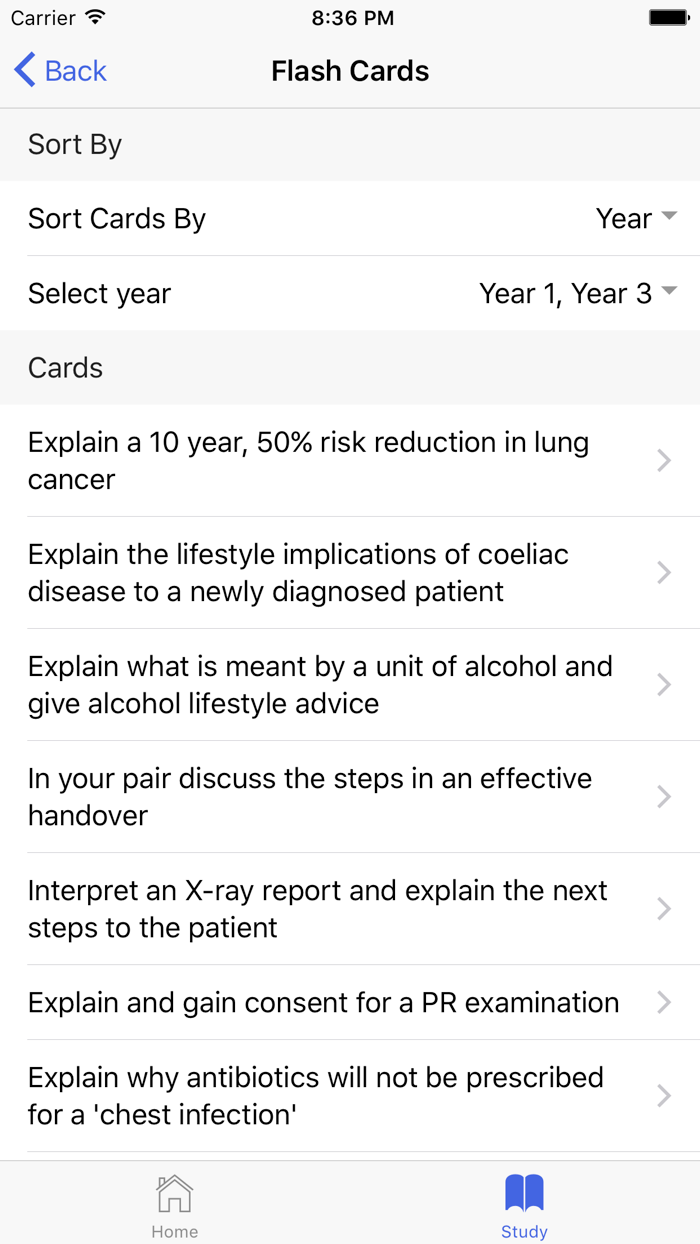Screen dimensions: 700x1244
Task: Open Sort Cards By Year dropdown
Action: point(636,218)
